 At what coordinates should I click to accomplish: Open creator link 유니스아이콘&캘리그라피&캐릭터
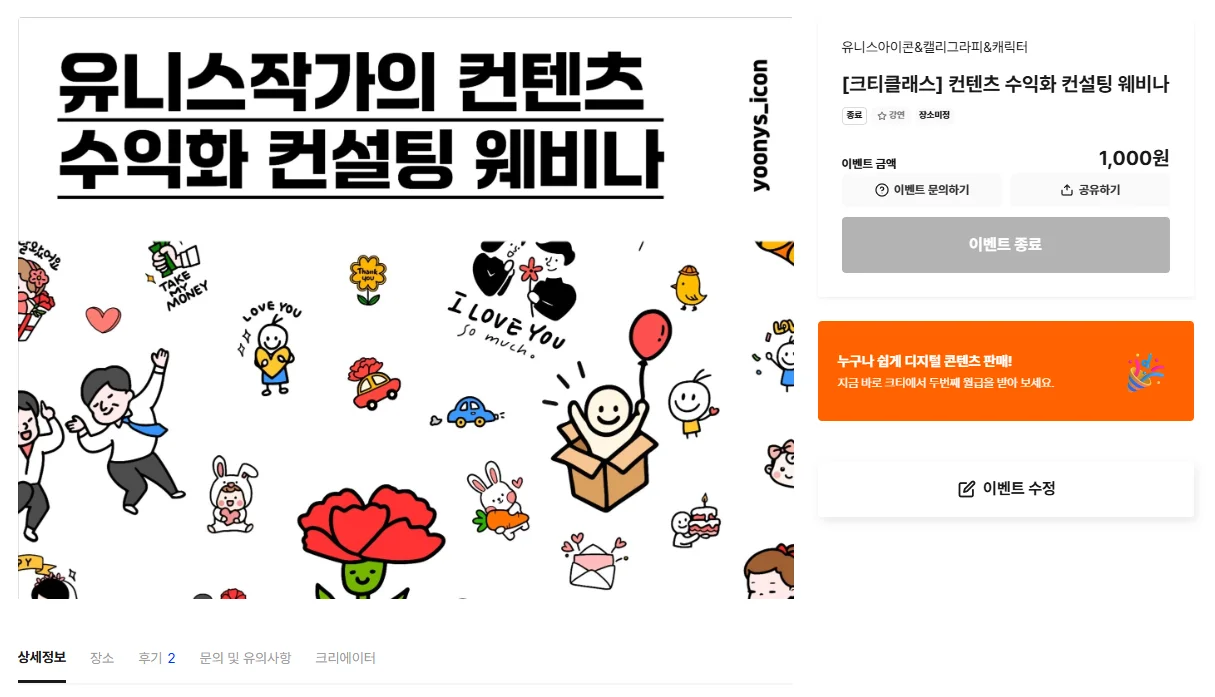935,47
